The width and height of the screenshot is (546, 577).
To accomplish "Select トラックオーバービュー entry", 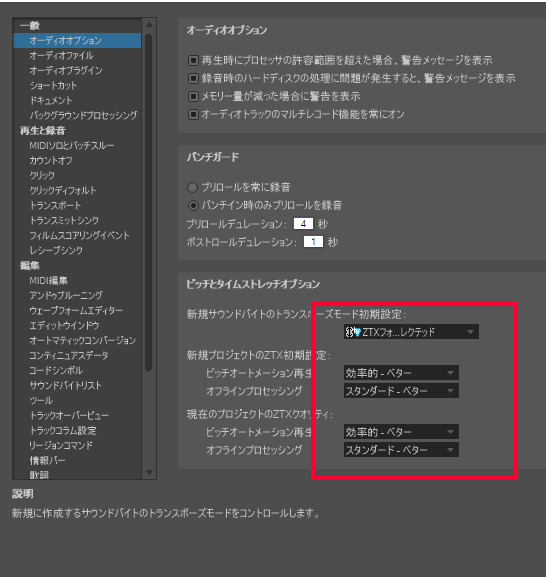I will click(69, 416).
